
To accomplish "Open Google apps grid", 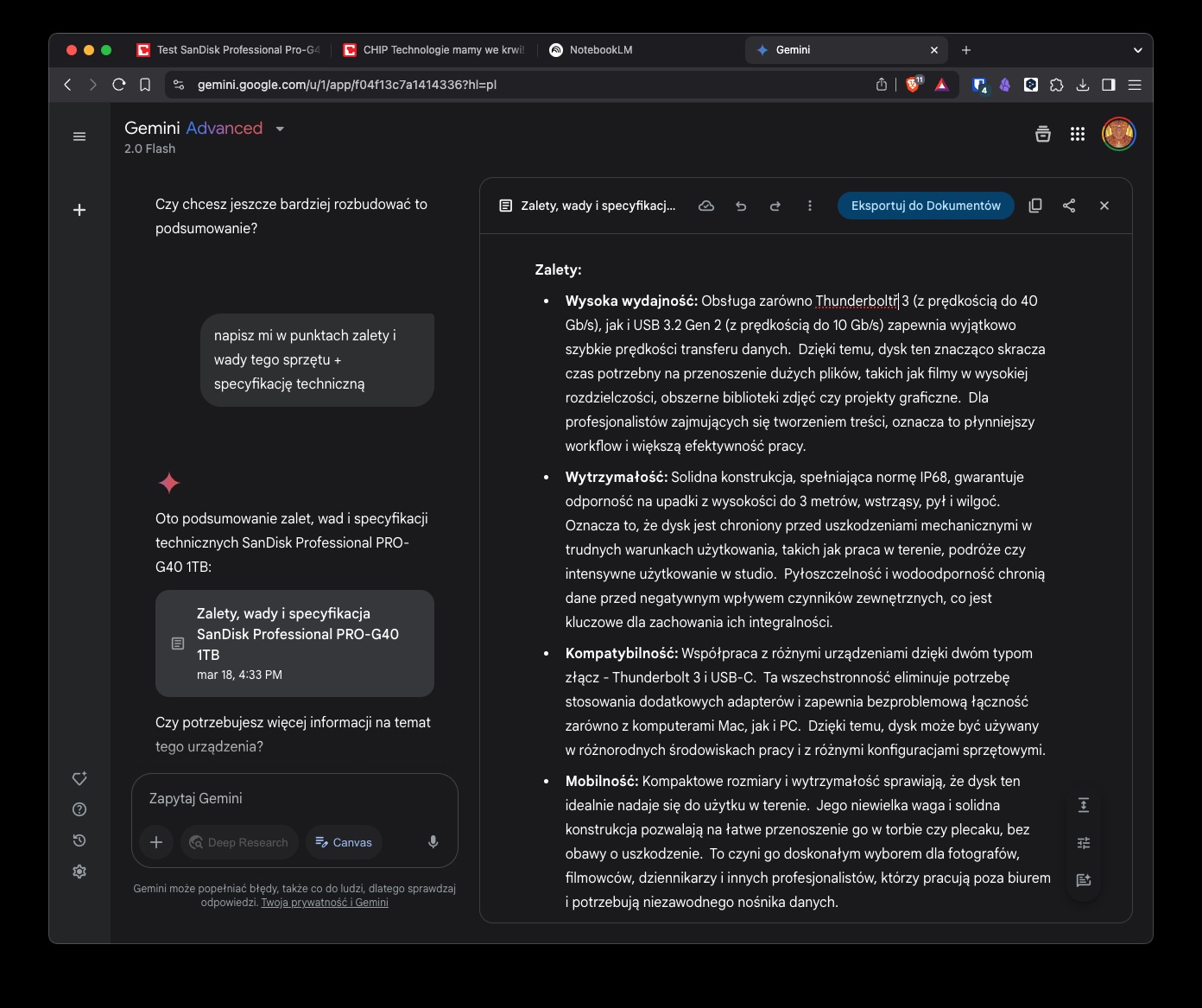I will (x=1078, y=134).
